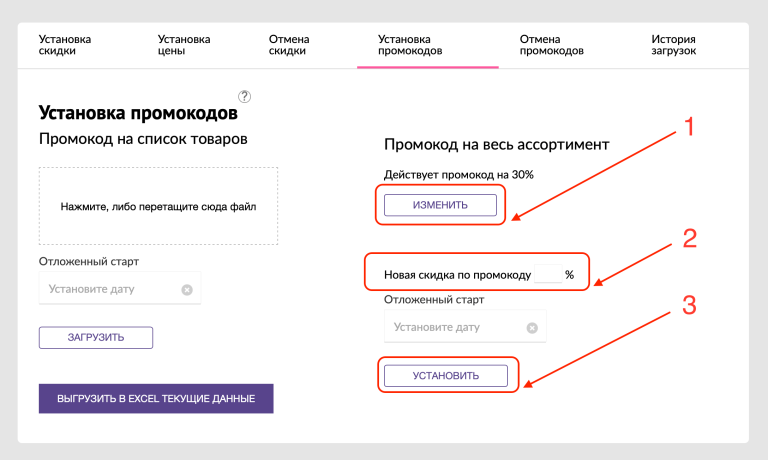The height and width of the screenshot is (460, 768).
Task: Focus the date field above the Загрузить button
Action: (110, 290)
